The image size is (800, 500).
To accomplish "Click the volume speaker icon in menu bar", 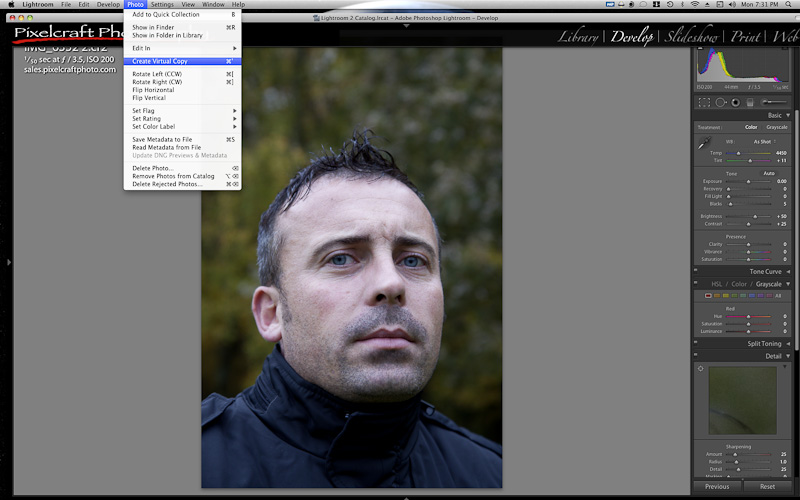I will click(x=733, y=4).
